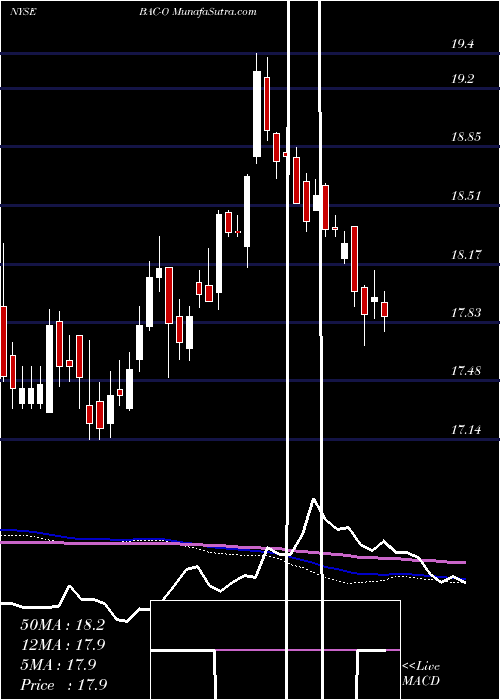Click the 19.2 price axis label
Image resolution: width=500 pixels, height=700 pixels.
coord(462,79)
